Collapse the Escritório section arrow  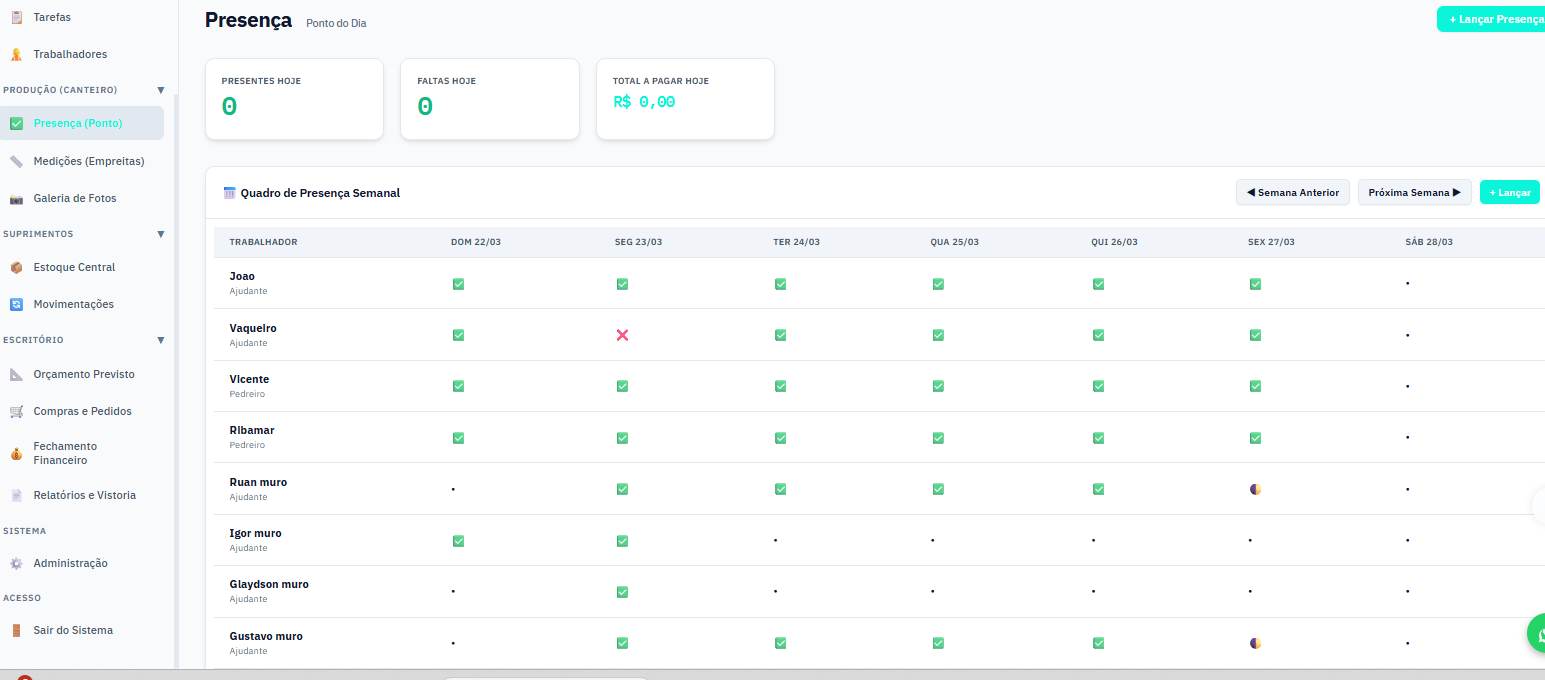[x=161, y=340]
